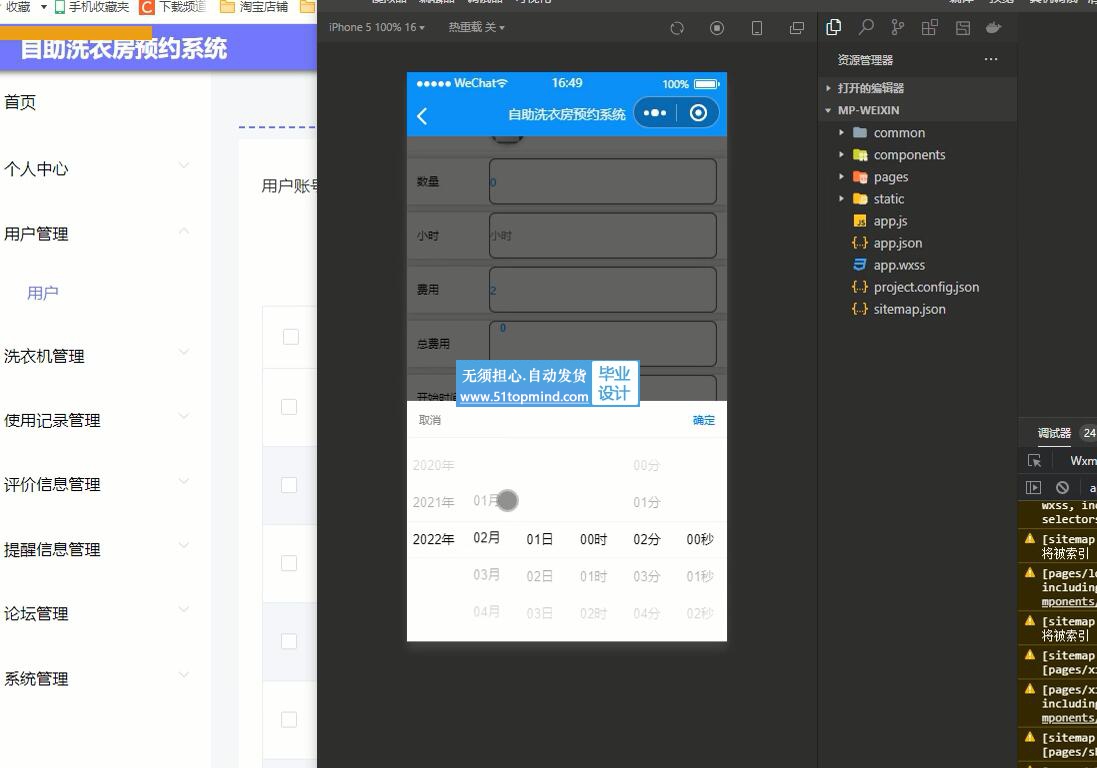Clear console with the block icon

click(1062, 487)
